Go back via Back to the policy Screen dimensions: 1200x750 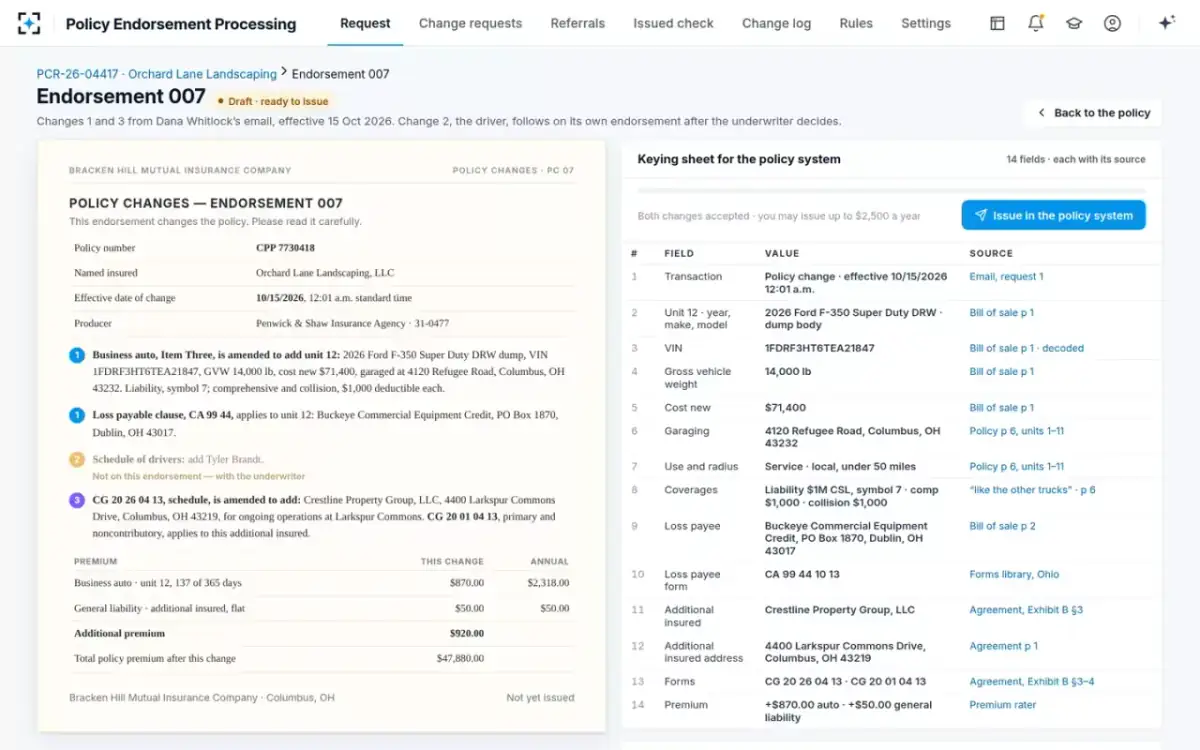1093,113
